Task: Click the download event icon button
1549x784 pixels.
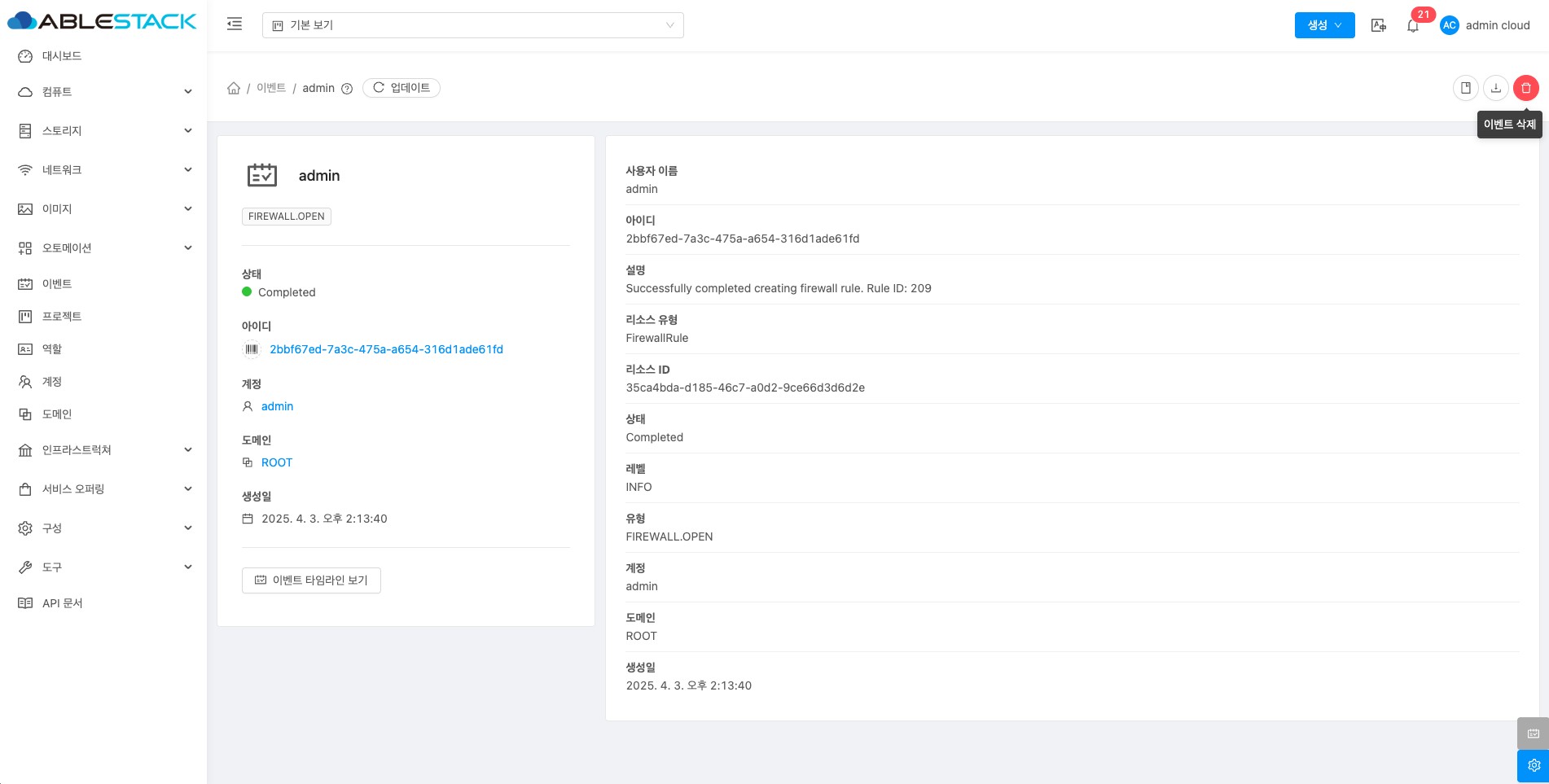Action: [1495, 88]
